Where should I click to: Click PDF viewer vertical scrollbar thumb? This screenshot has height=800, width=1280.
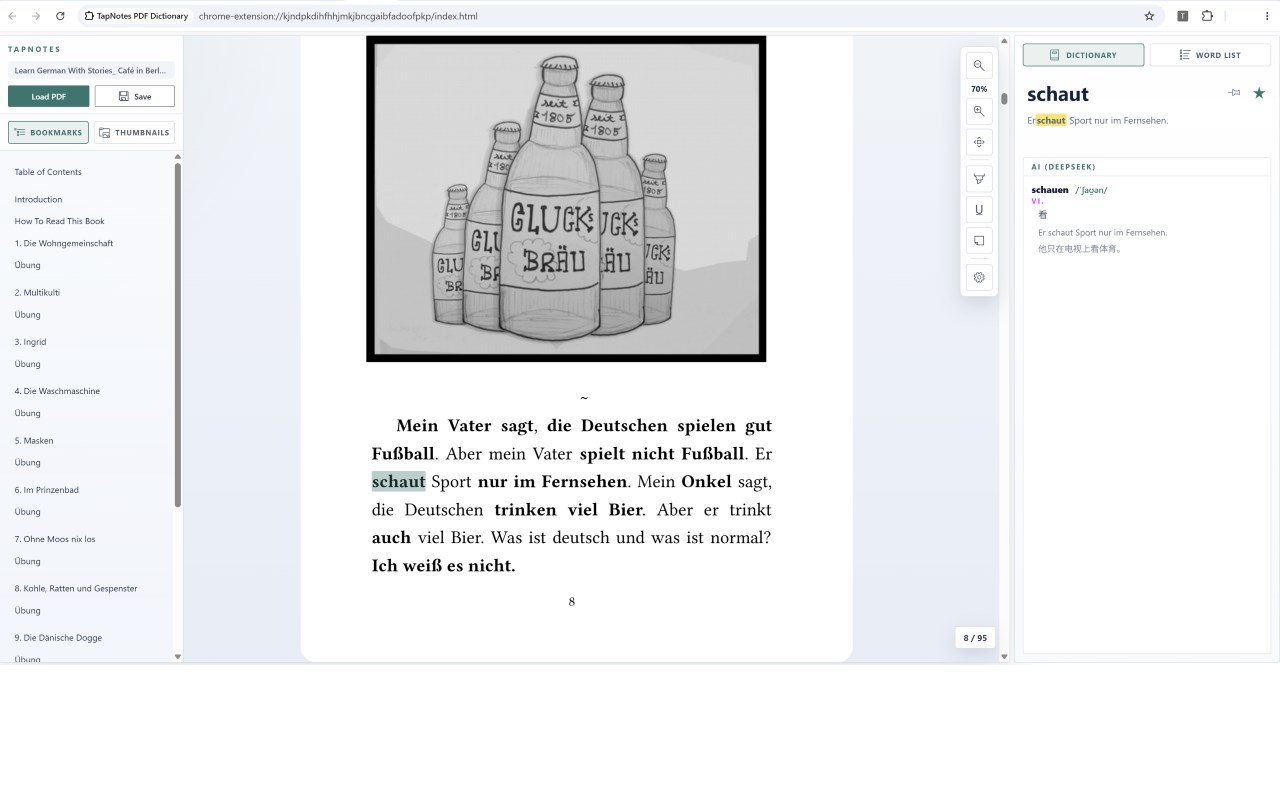(1004, 99)
